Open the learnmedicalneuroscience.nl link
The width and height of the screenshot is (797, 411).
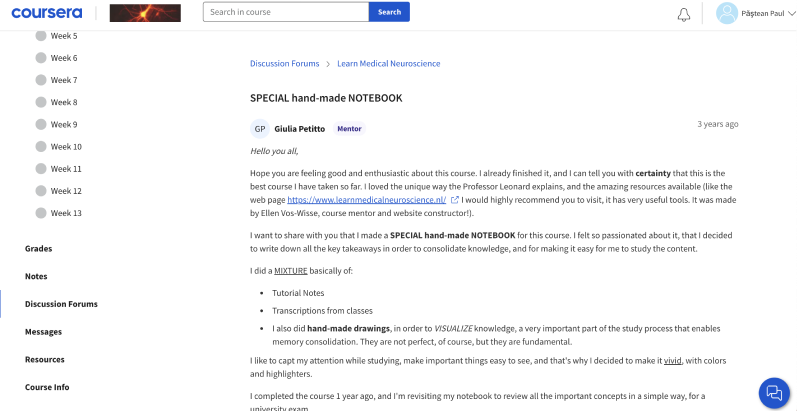coord(366,200)
